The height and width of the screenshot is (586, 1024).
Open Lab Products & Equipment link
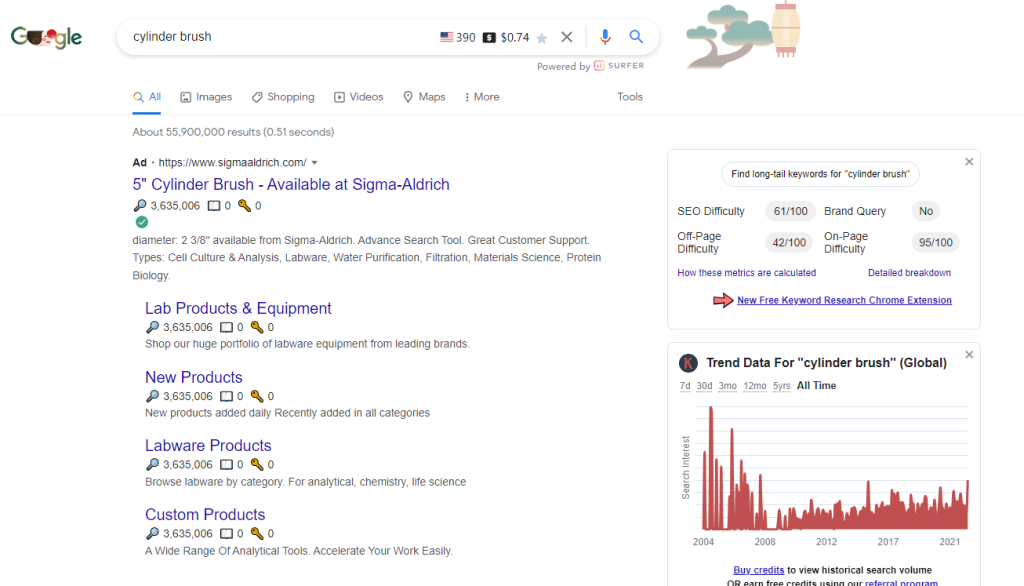click(x=238, y=308)
